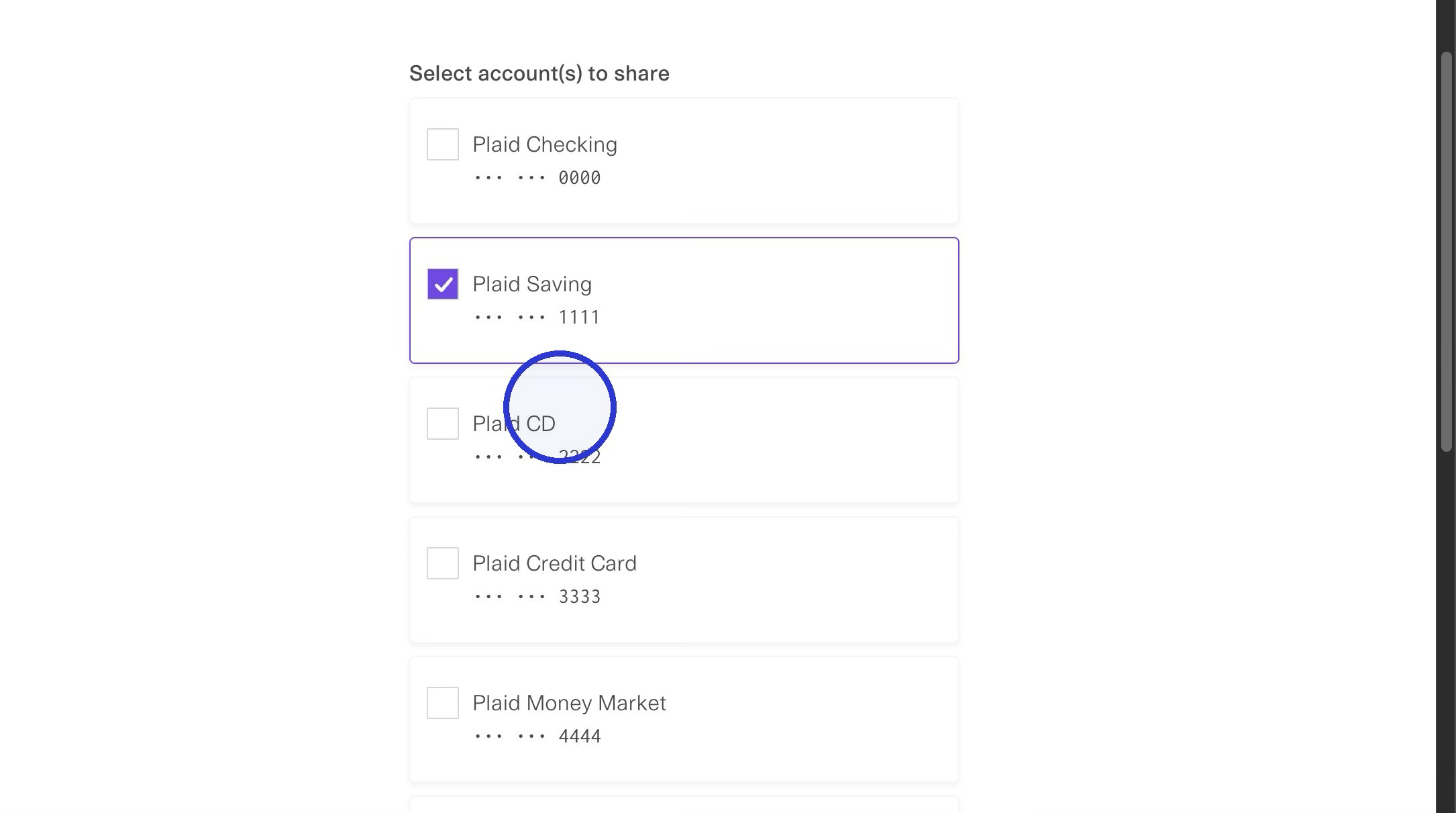Click the blue circular cursor highlight

coord(560,407)
